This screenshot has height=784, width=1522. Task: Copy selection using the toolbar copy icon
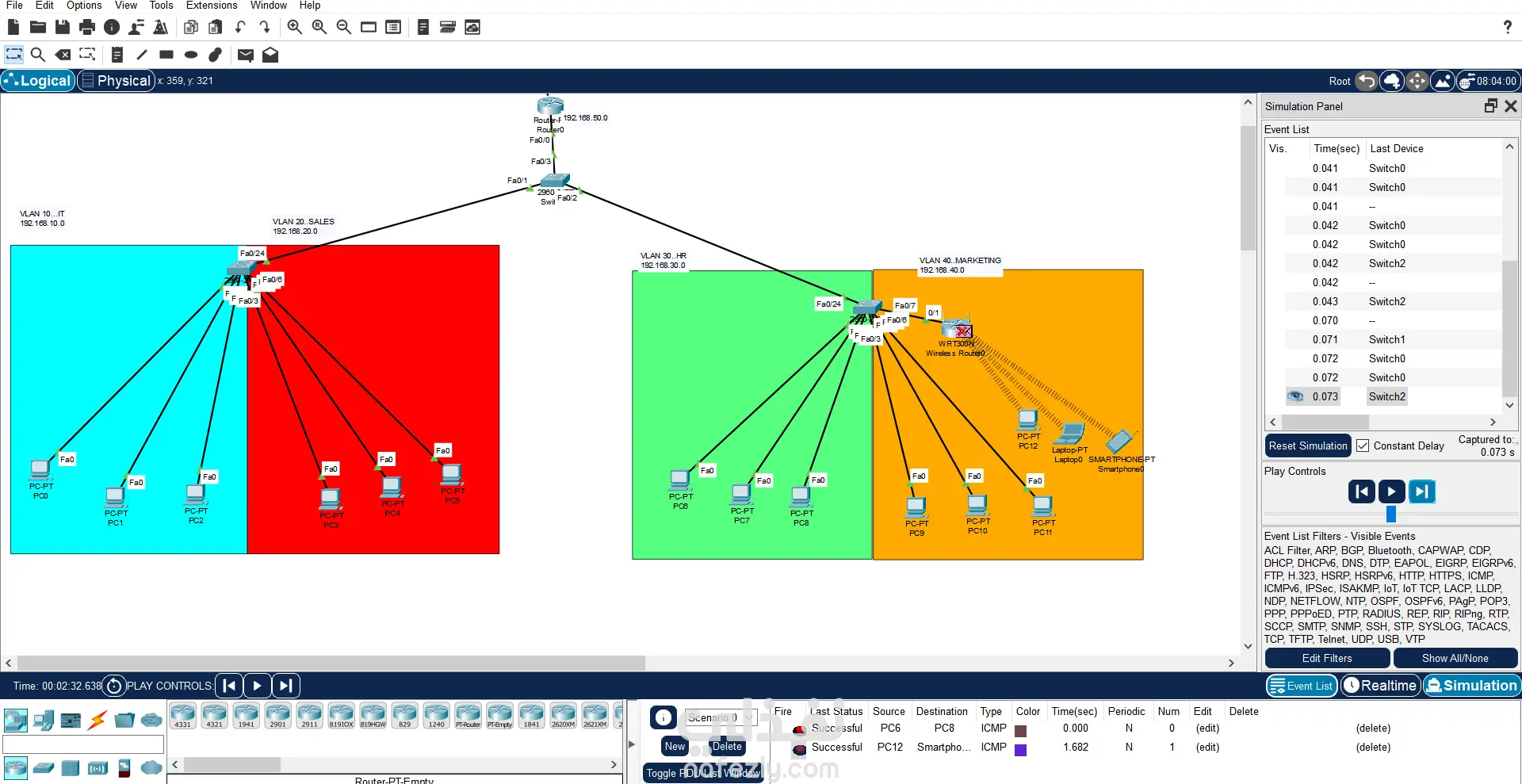pyautogui.click(x=191, y=27)
